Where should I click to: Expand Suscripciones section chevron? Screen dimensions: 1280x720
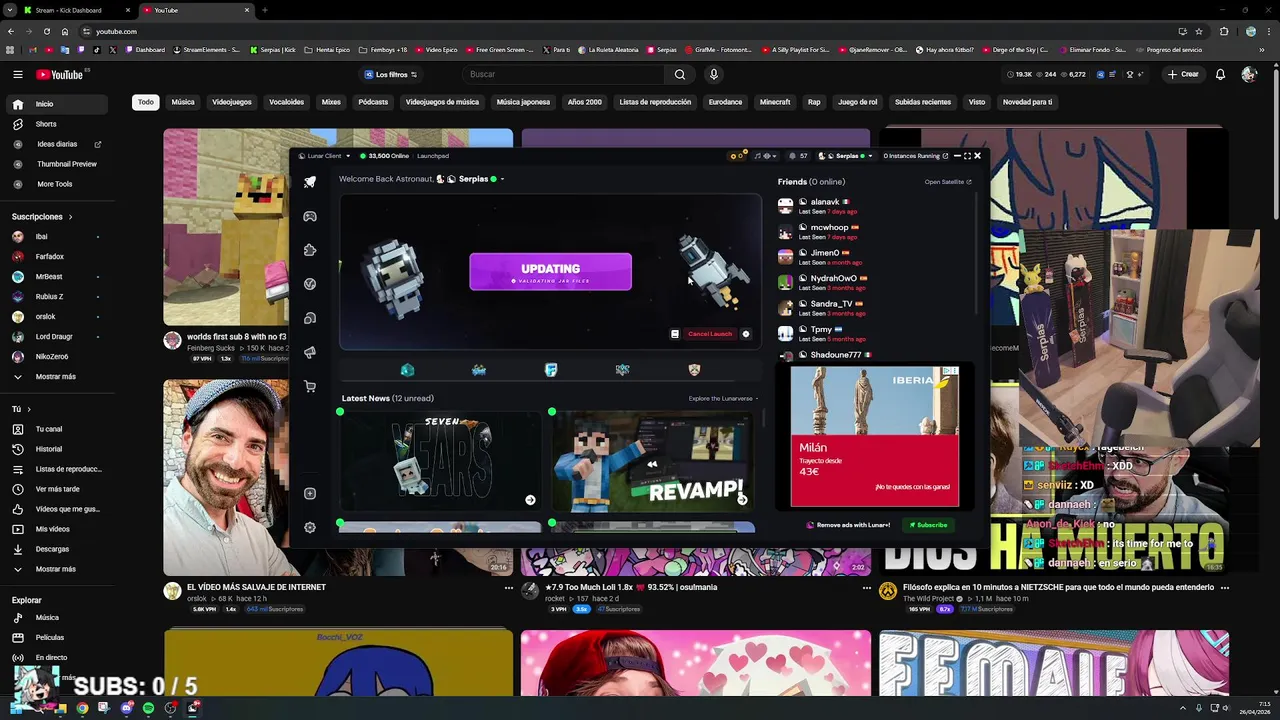coord(70,217)
